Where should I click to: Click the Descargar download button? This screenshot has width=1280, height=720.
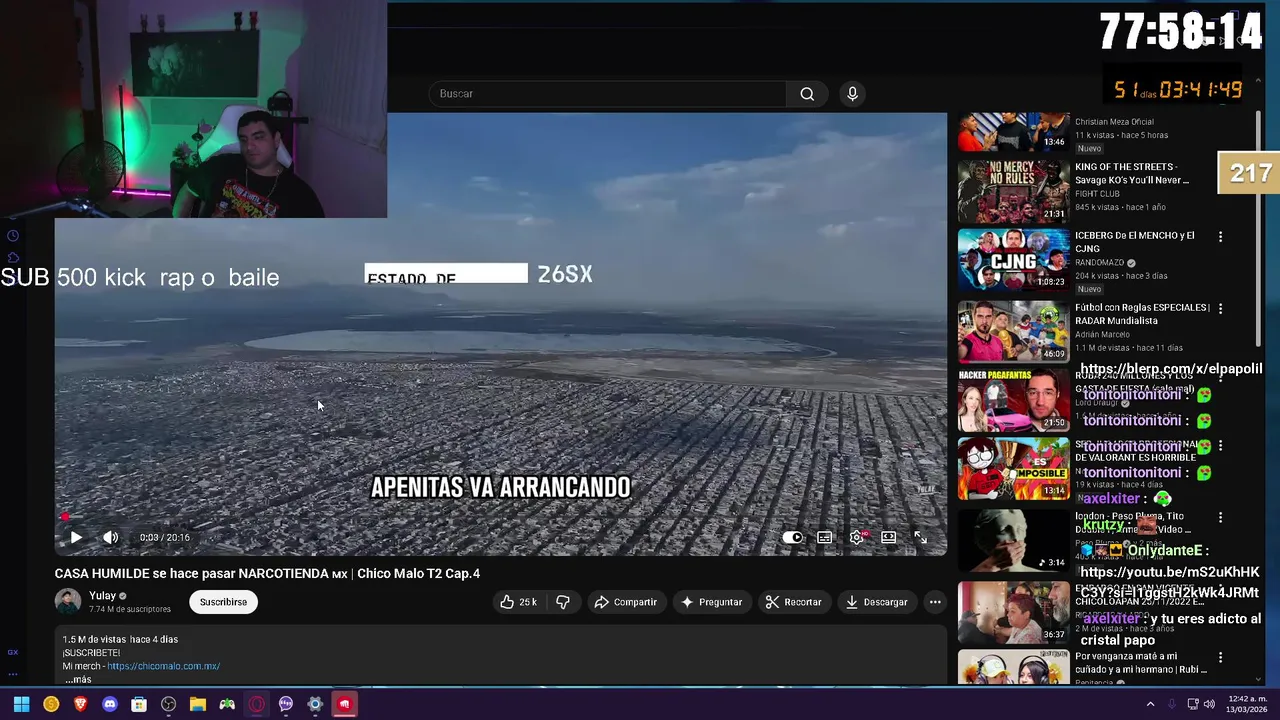876,602
